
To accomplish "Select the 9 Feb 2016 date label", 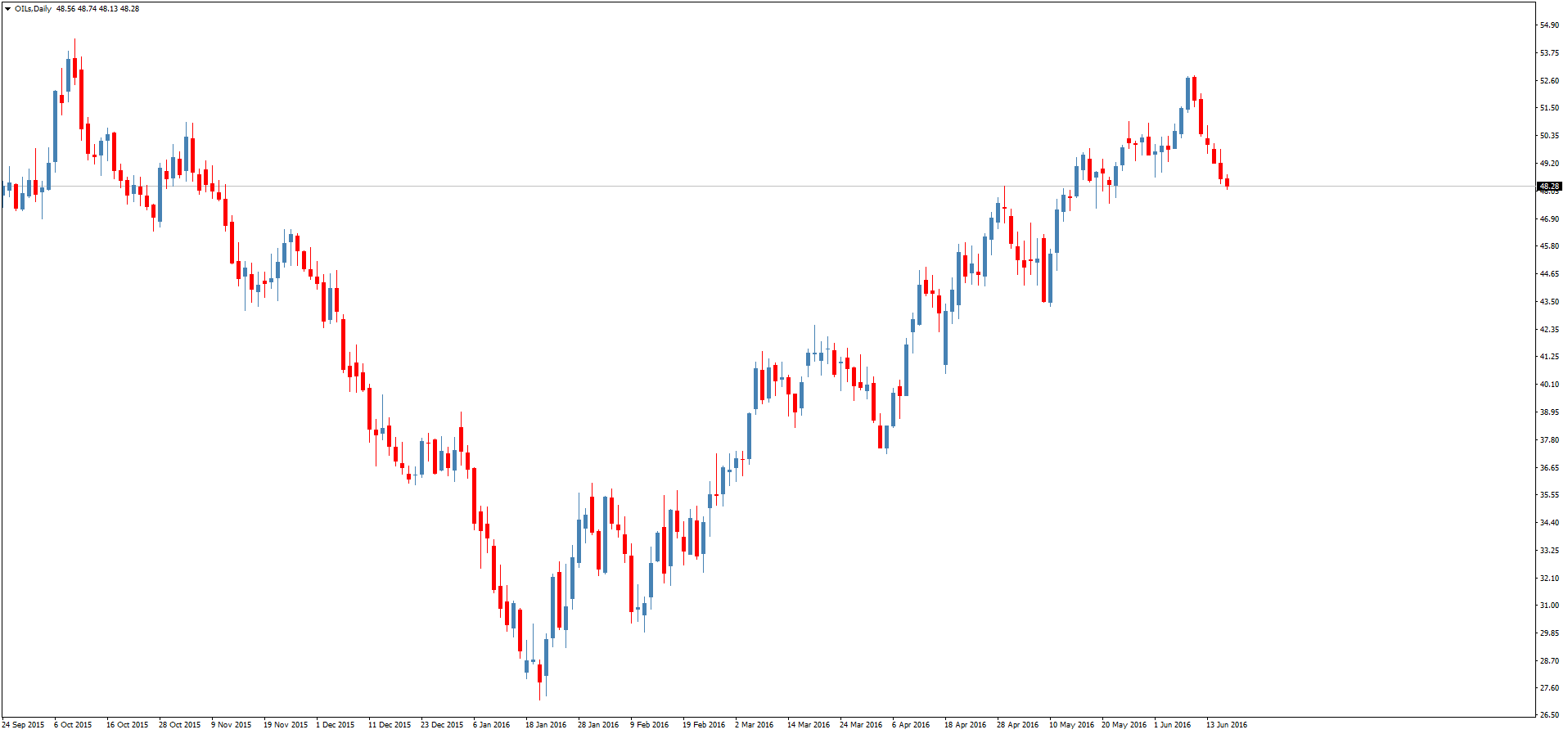I will 650,725.
